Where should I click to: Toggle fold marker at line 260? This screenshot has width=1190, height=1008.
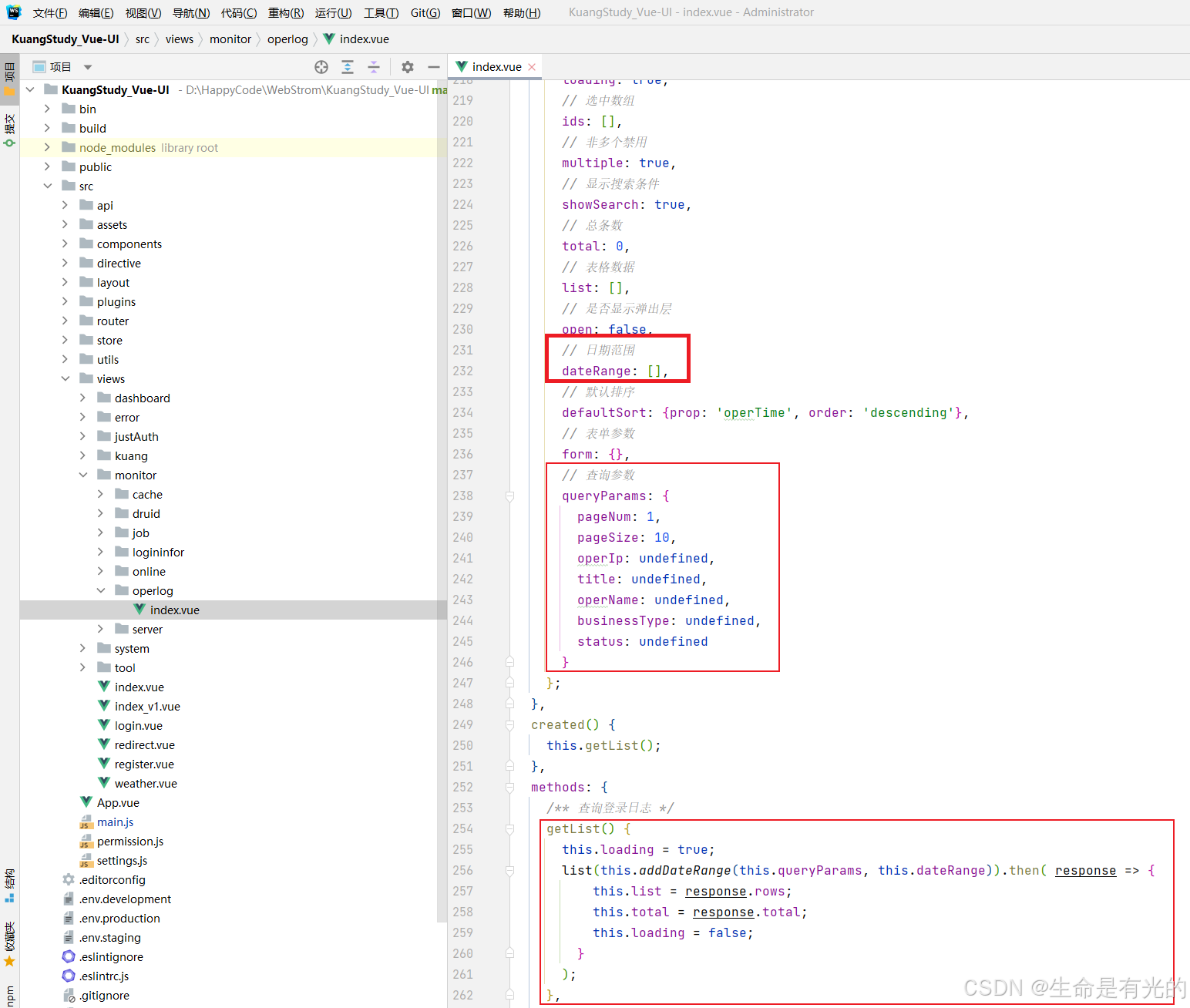(x=509, y=954)
